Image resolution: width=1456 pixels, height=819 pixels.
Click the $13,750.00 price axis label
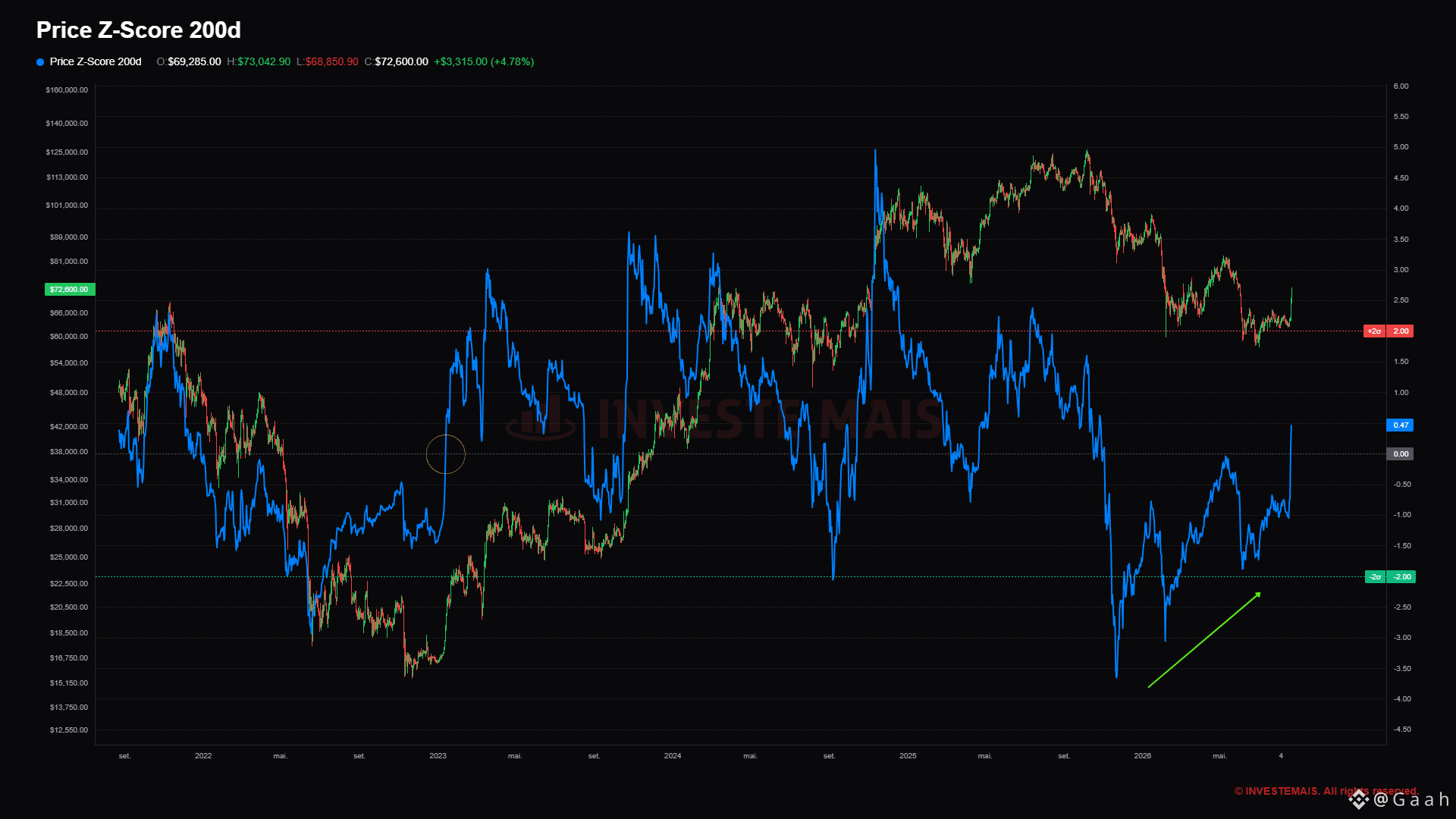69,707
